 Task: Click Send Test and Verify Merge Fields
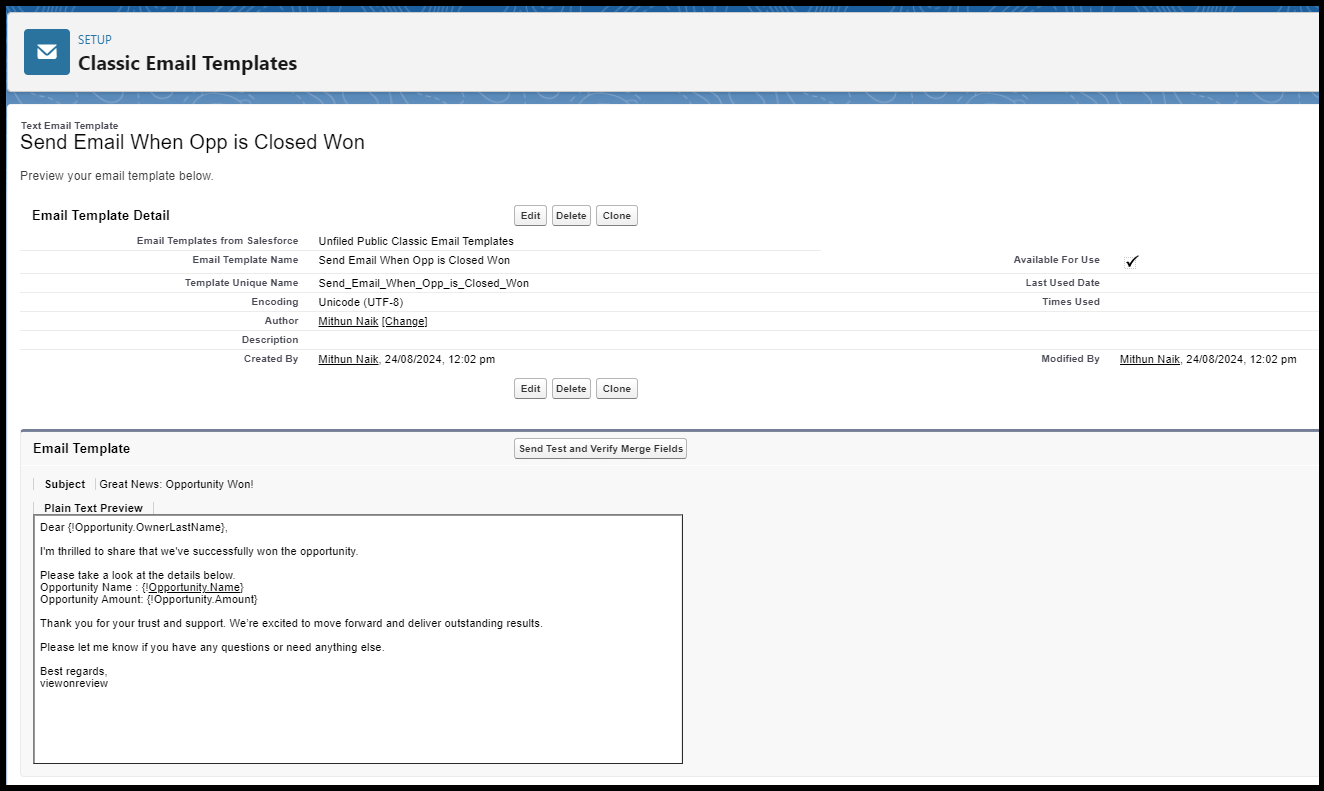click(600, 449)
